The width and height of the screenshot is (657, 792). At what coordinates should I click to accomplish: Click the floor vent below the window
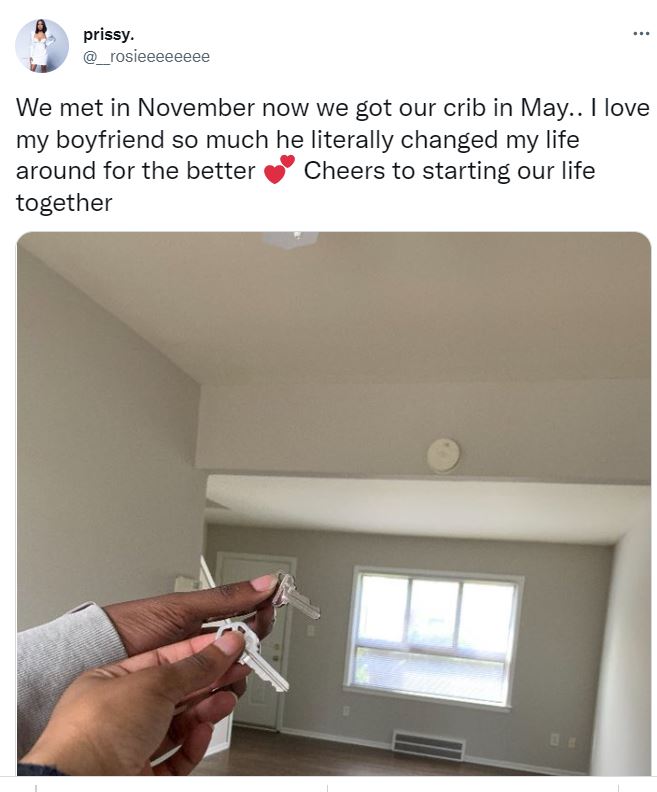point(428,745)
